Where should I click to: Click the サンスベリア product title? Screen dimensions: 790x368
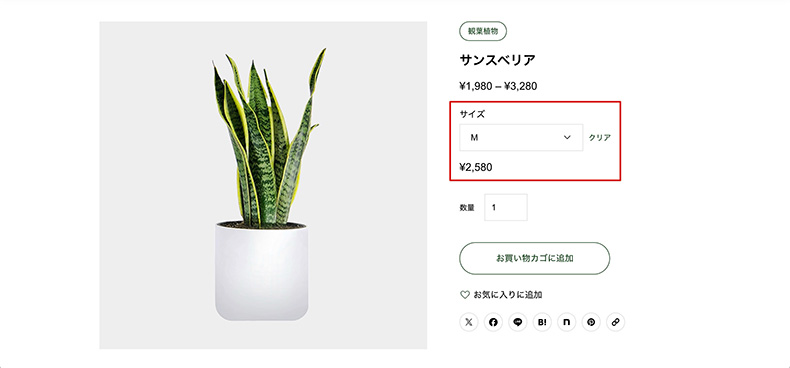[497, 60]
